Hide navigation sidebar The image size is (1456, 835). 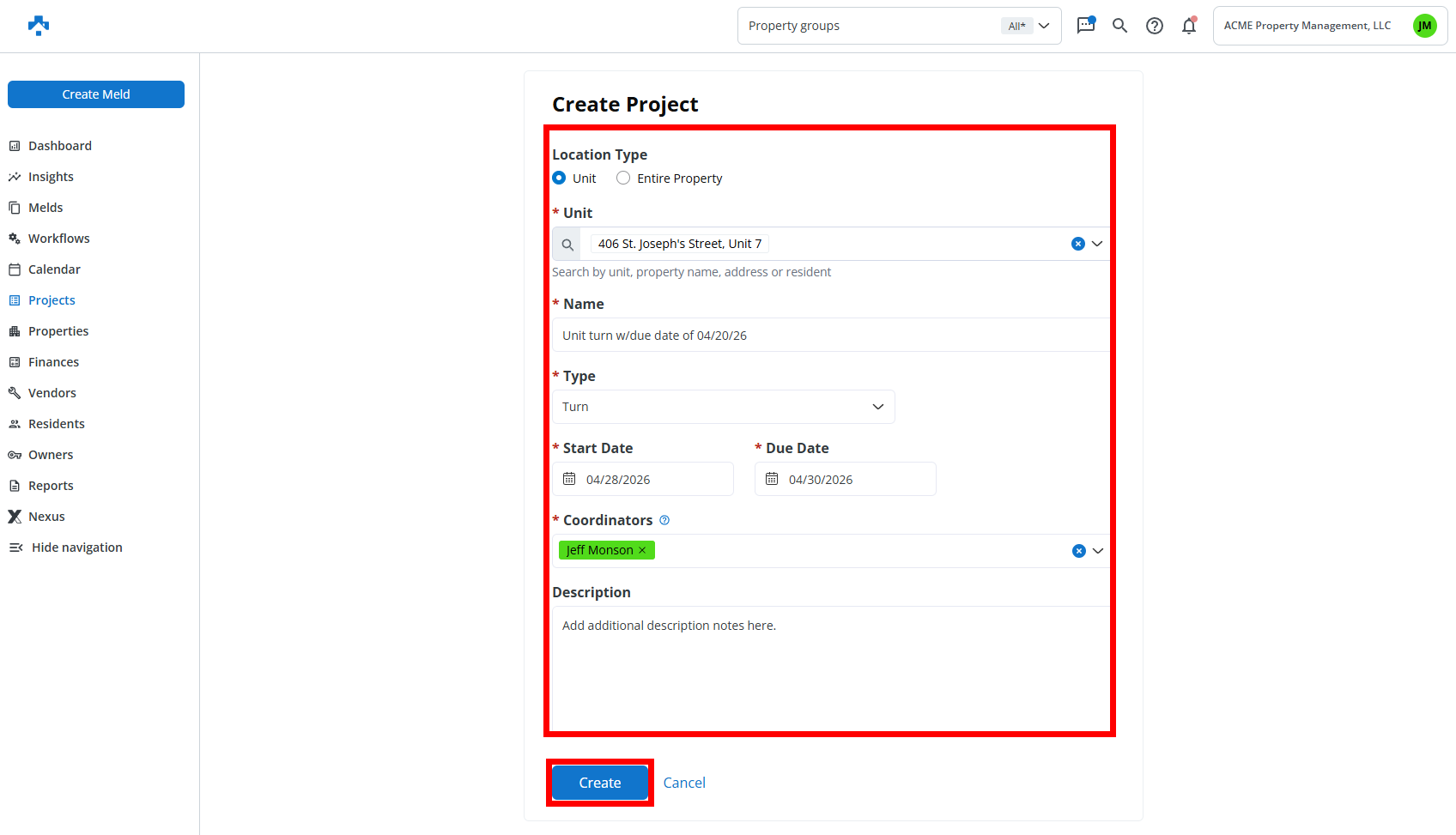[67, 548]
